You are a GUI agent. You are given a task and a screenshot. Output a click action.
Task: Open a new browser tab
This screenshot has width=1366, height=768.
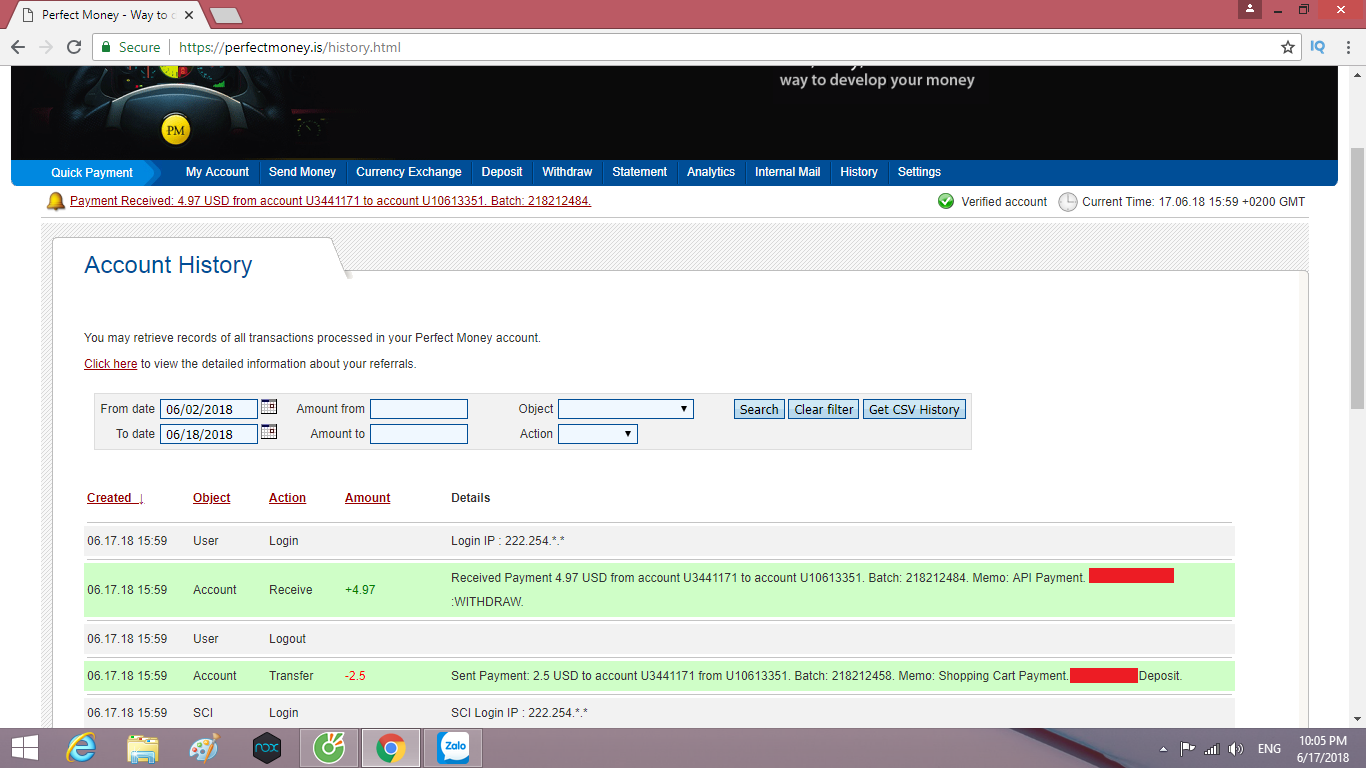[226, 15]
